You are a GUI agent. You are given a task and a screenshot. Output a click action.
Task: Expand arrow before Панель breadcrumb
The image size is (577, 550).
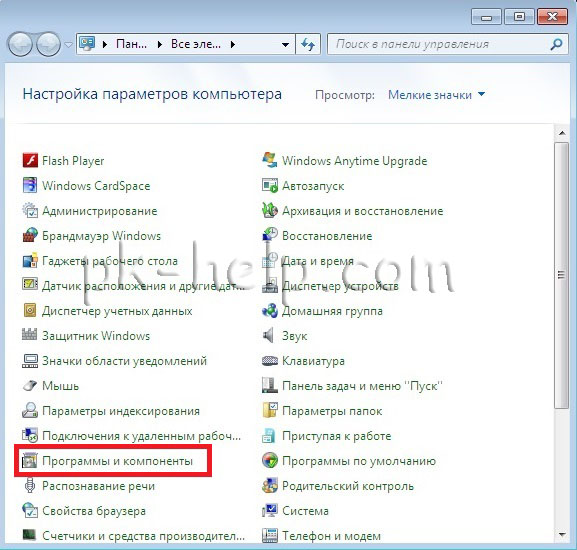point(105,45)
